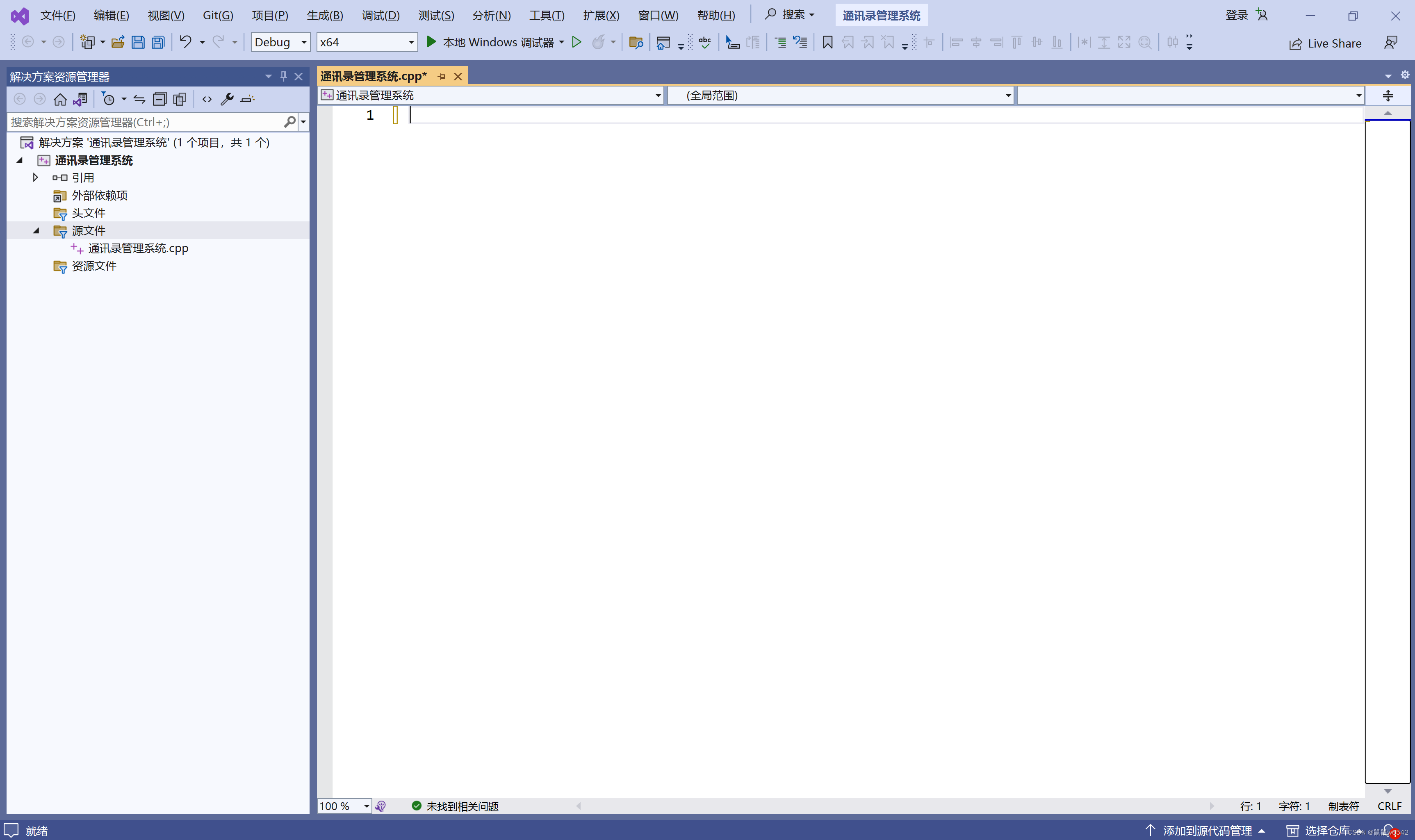Click the split editor window icon

click(1388, 96)
